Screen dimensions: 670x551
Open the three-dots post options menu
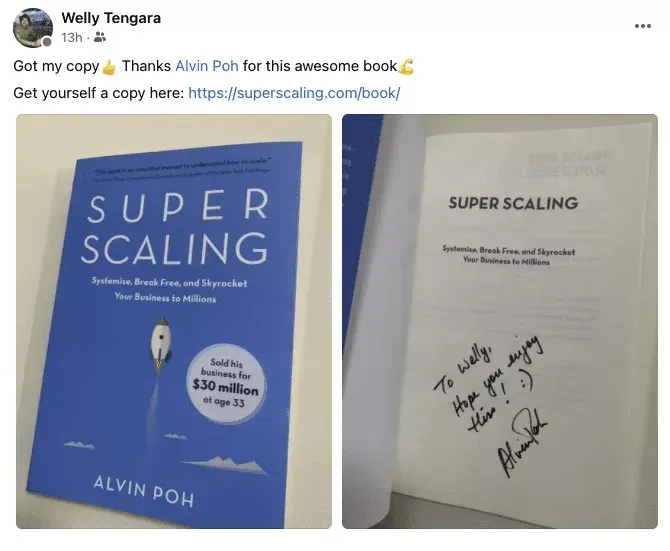[643, 26]
